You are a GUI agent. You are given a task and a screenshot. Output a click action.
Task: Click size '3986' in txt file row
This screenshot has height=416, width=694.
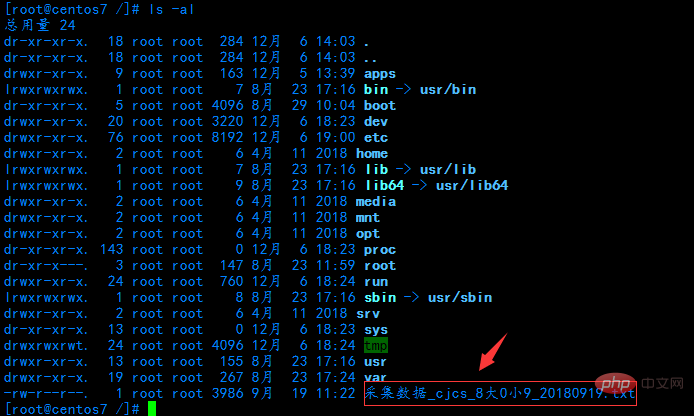coord(227,393)
